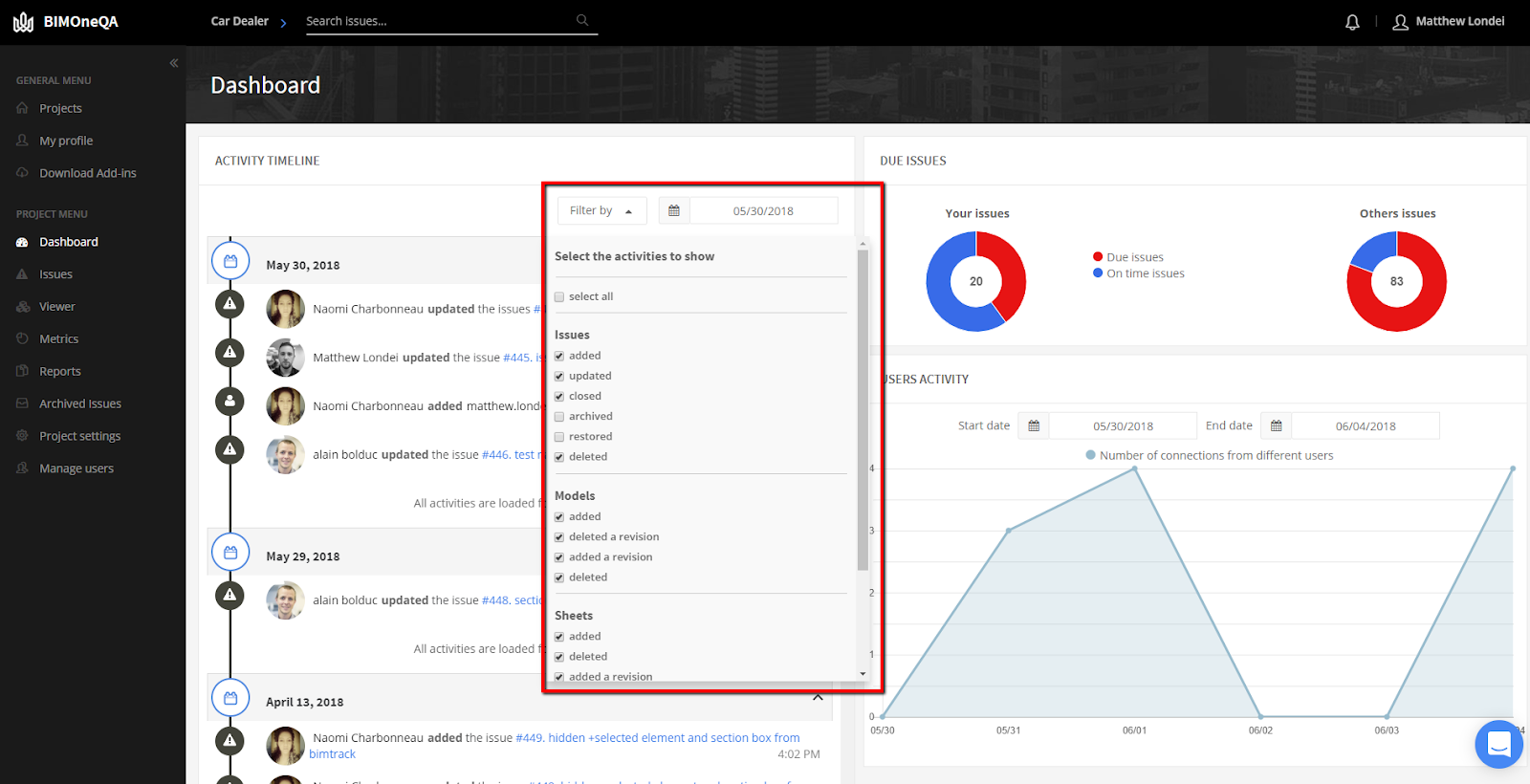
Task: Check Issues archived checkbox
Action: (x=559, y=417)
